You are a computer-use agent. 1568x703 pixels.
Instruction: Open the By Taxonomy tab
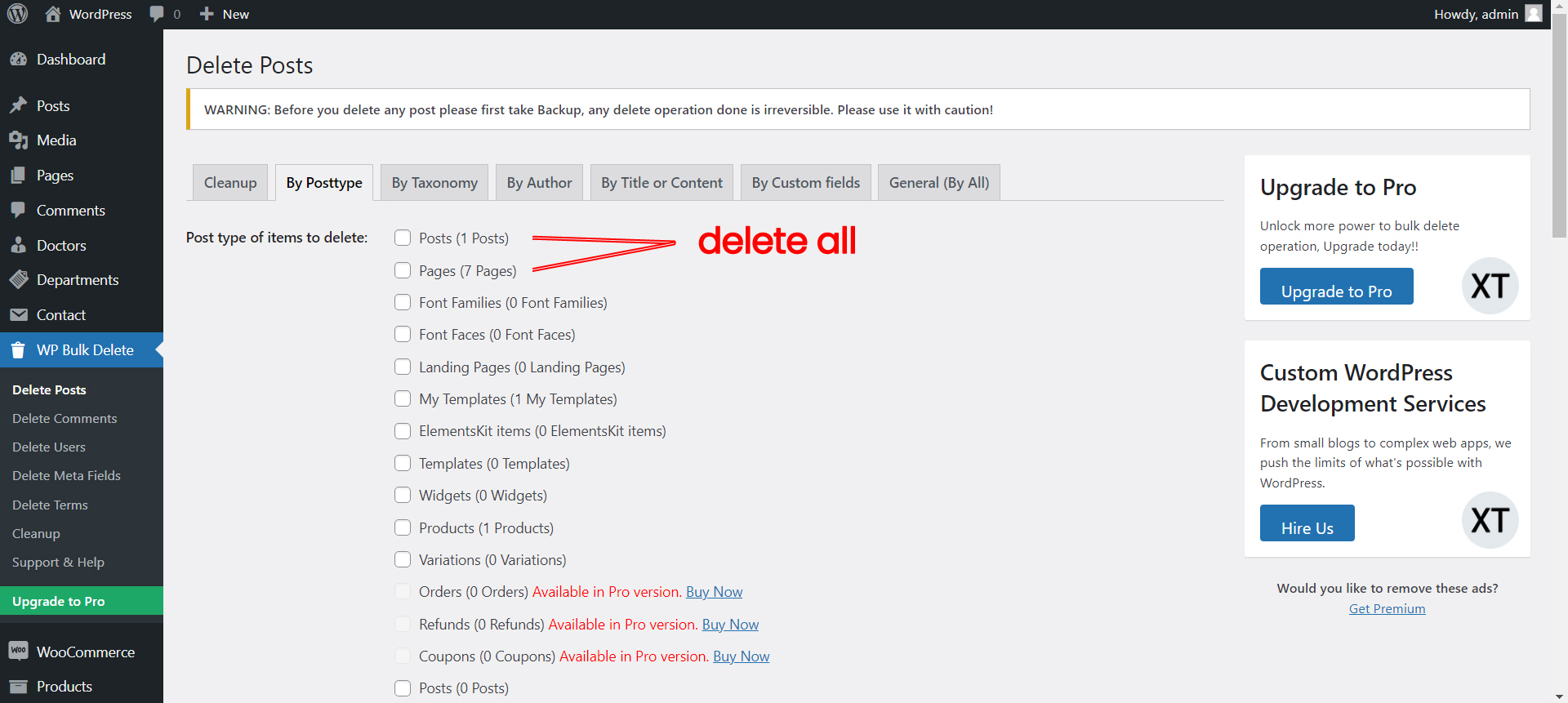tap(434, 183)
